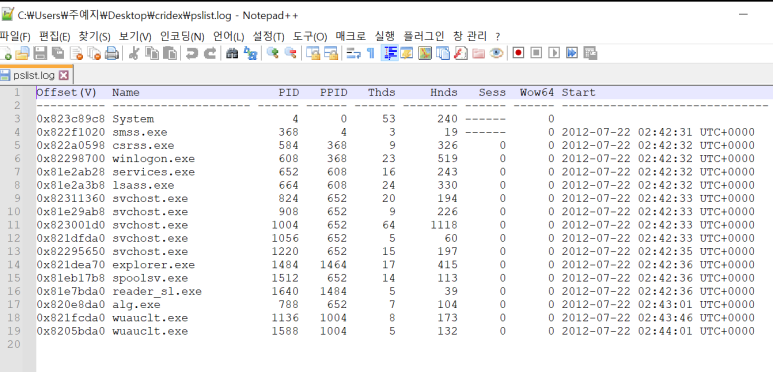Minimize the Notepad++ window
The image size is (773, 372).
coord(744,15)
